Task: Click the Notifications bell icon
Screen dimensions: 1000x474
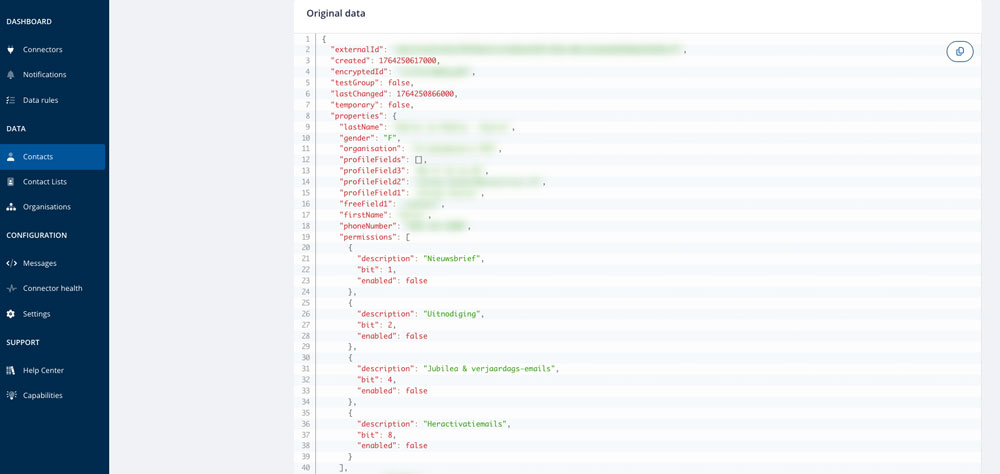Action: tap(10, 75)
